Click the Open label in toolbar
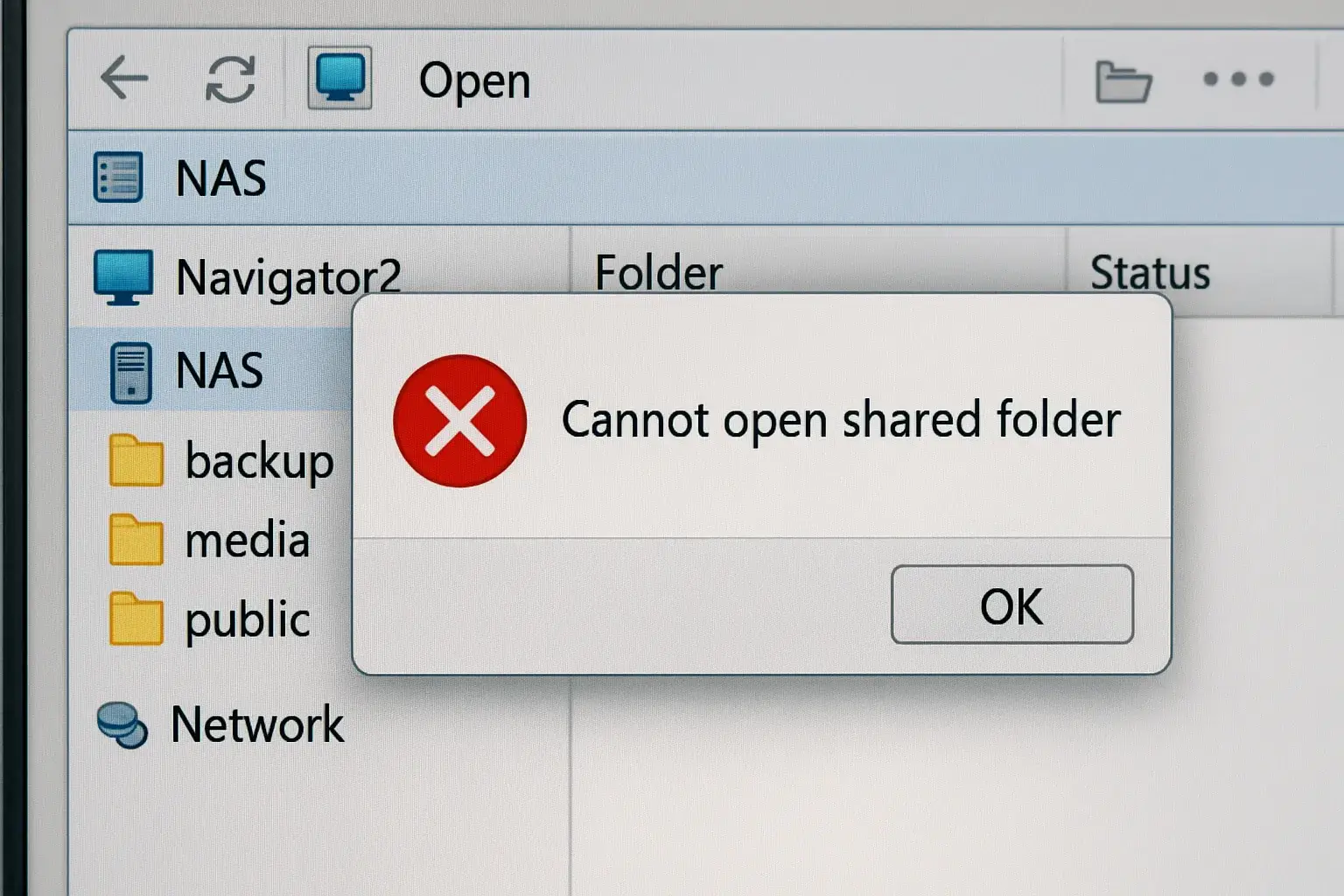 (474, 82)
